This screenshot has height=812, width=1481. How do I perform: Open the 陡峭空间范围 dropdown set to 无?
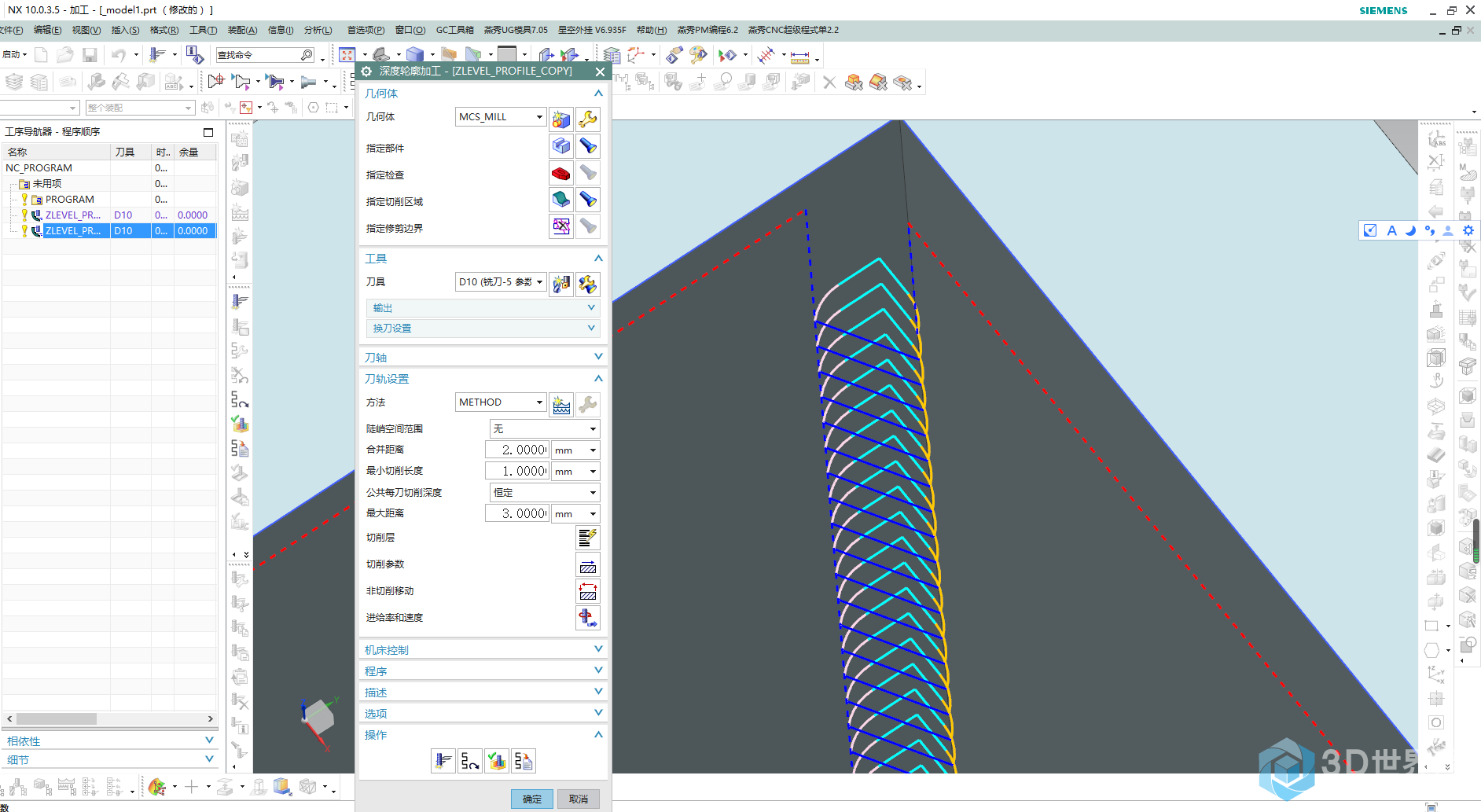click(x=545, y=429)
